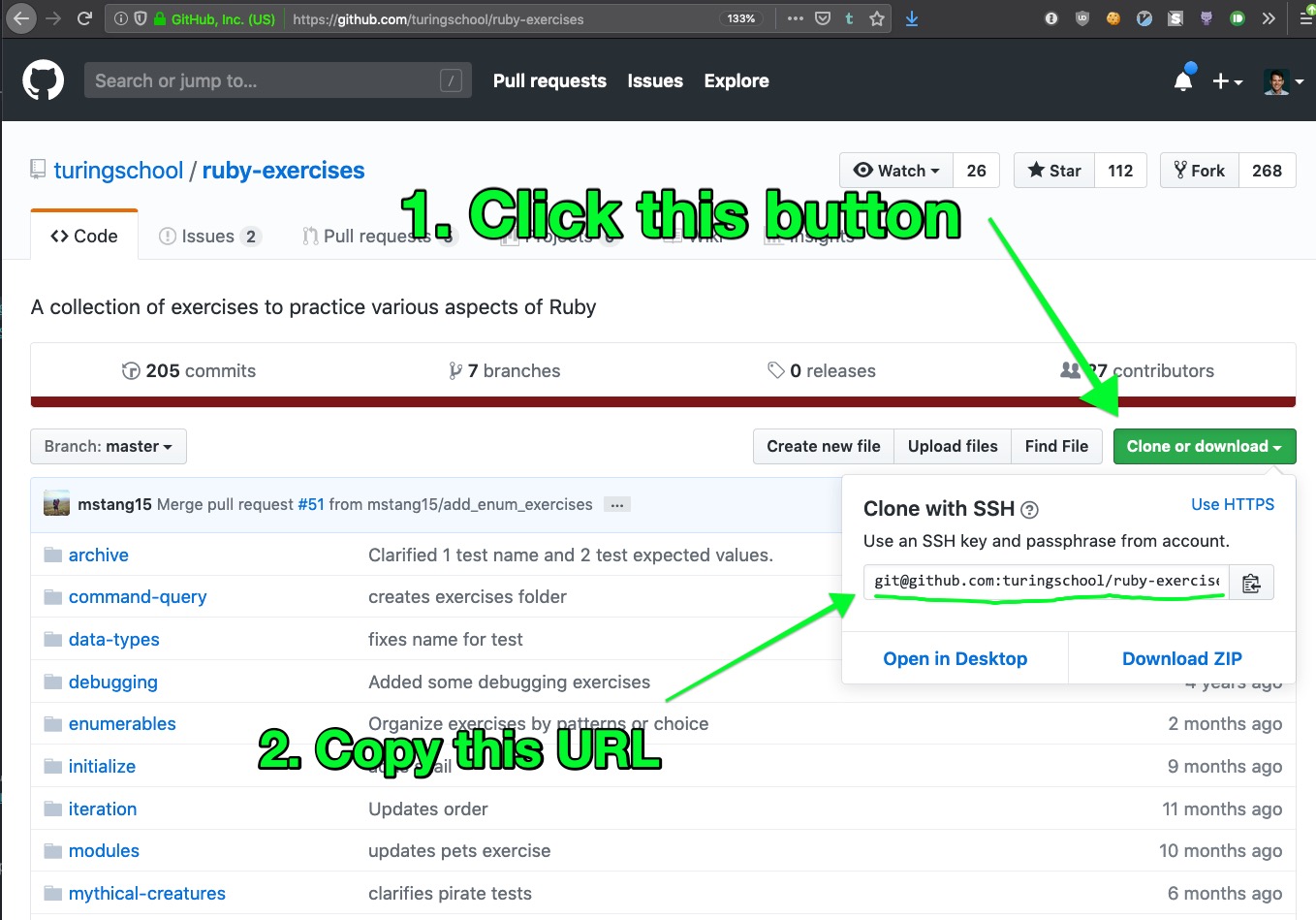This screenshot has height=920, width=1316.
Task: Open the Watch dropdown
Action: pos(896,171)
